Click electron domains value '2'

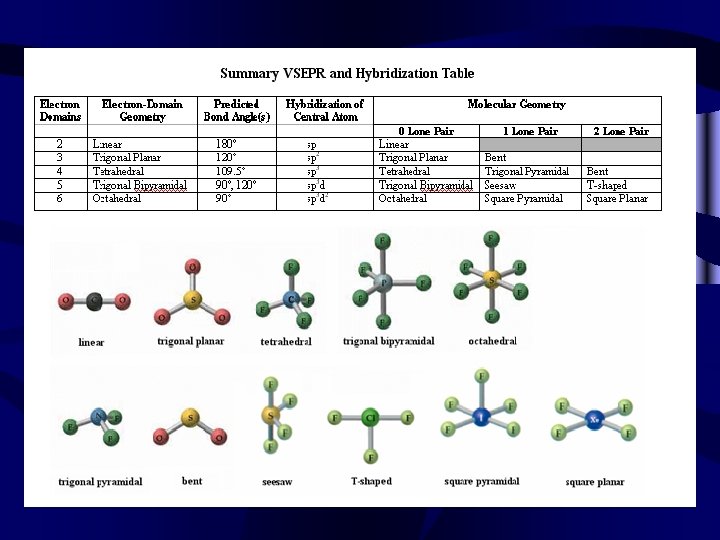point(59,144)
